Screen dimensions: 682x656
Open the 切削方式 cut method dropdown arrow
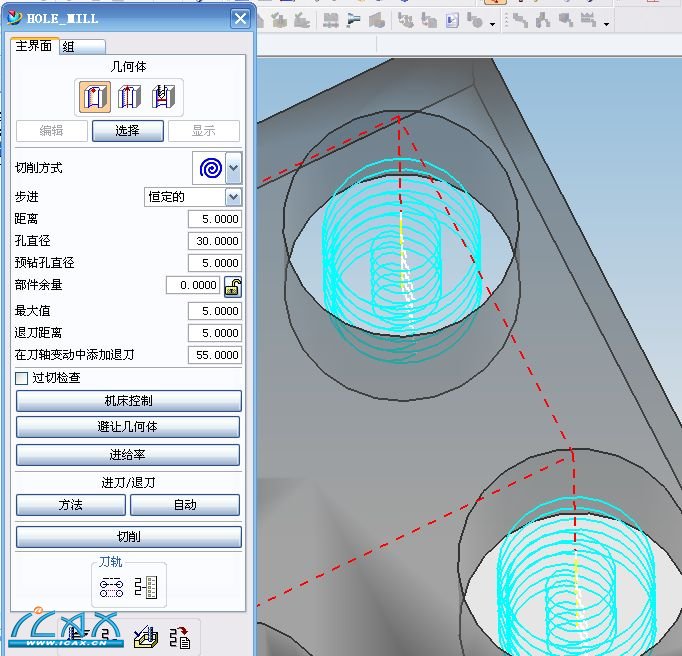pos(234,168)
